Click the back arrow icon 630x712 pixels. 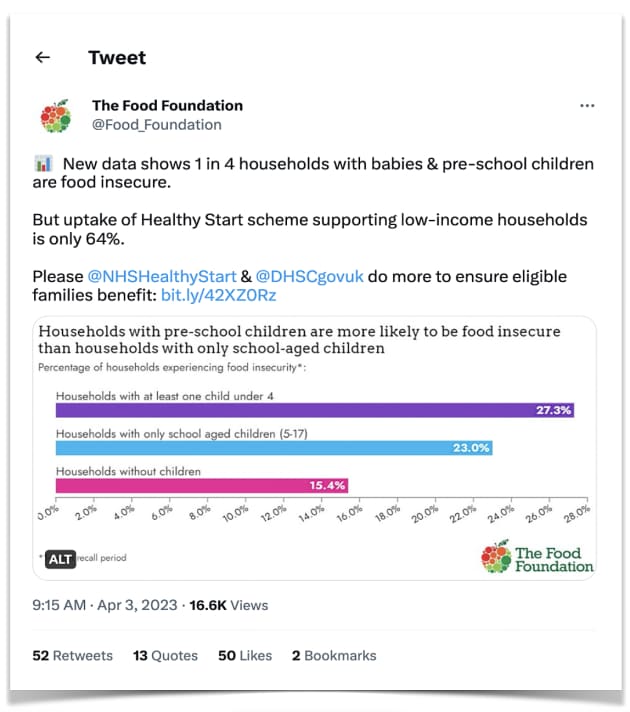[x=42, y=58]
